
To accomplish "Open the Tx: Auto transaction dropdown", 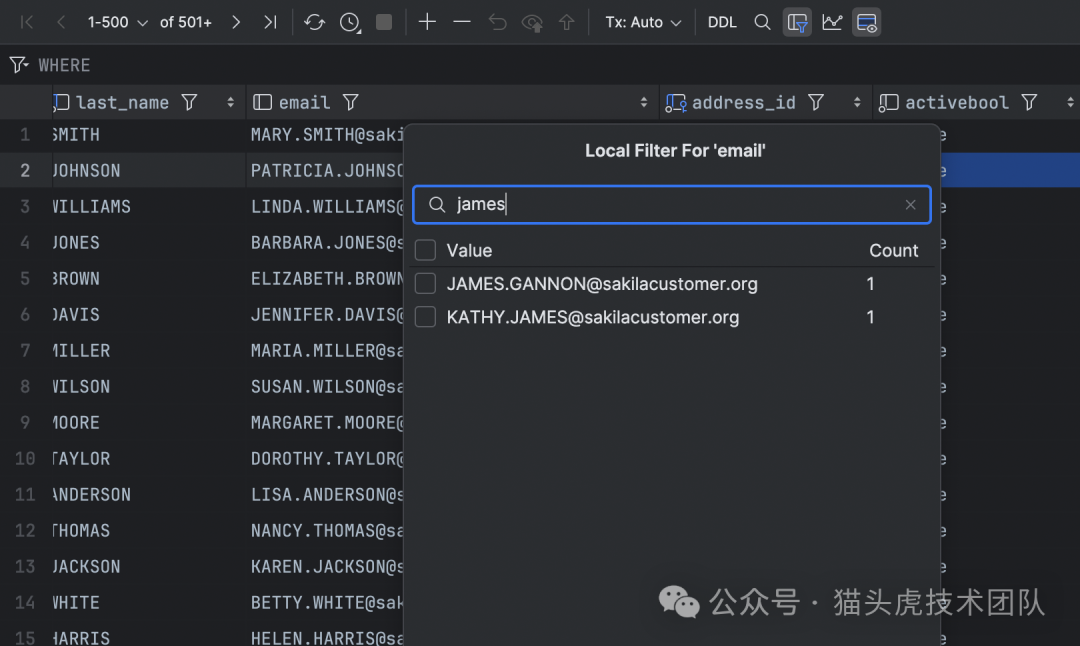I will tap(643, 22).
